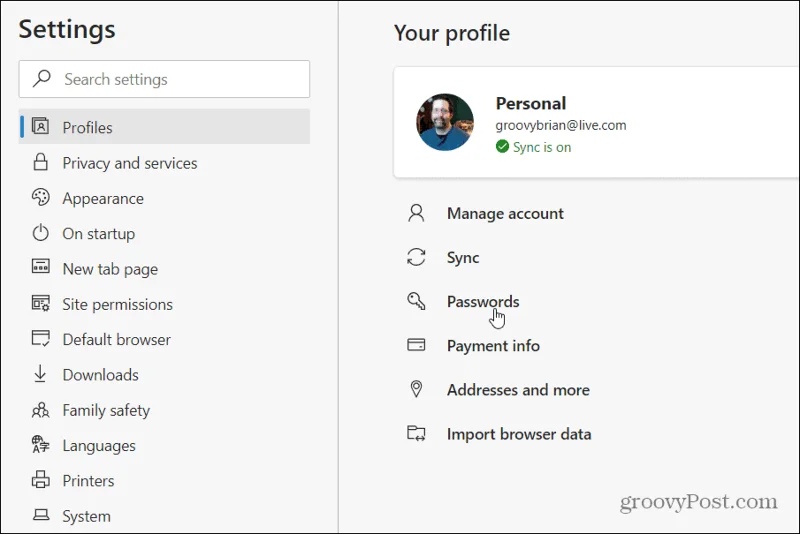Image resolution: width=800 pixels, height=534 pixels.
Task: Open Sync options
Action: pyautogui.click(x=463, y=258)
